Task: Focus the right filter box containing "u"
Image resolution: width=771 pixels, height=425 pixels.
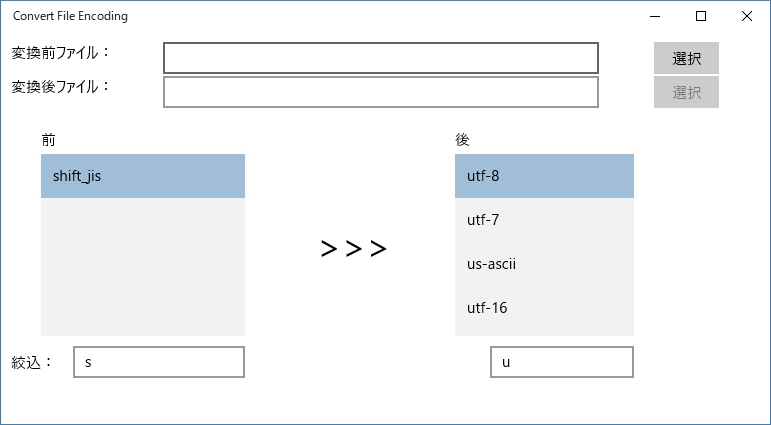Action: point(562,362)
